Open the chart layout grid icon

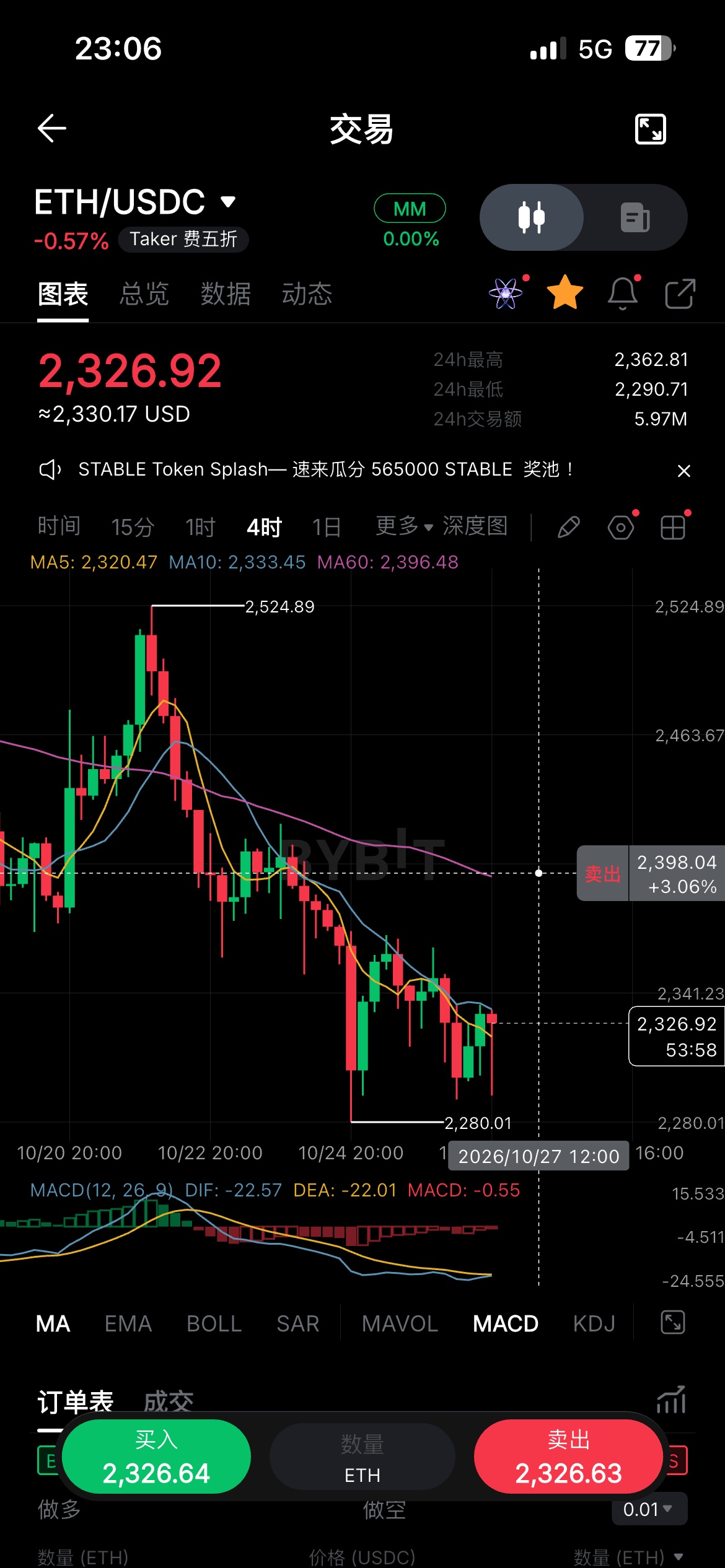pyautogui.click(x=673, y=528)
